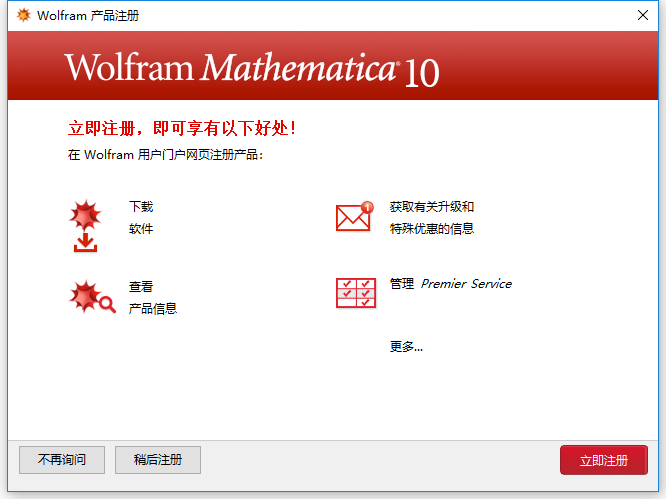Select the 获取有关升级和 特殊优惠的信息 text

(432, 217)
